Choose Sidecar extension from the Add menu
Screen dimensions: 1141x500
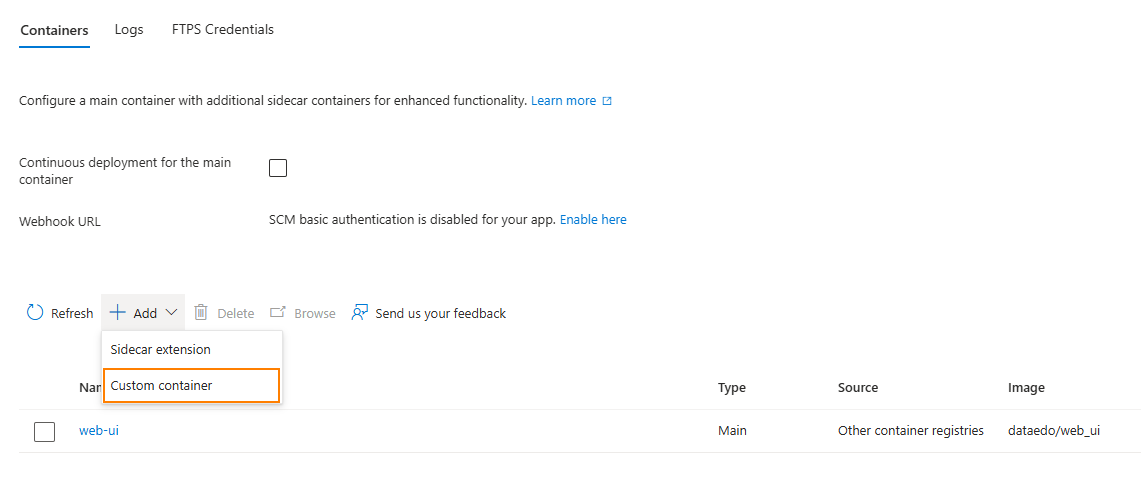(x=161, y=350)
